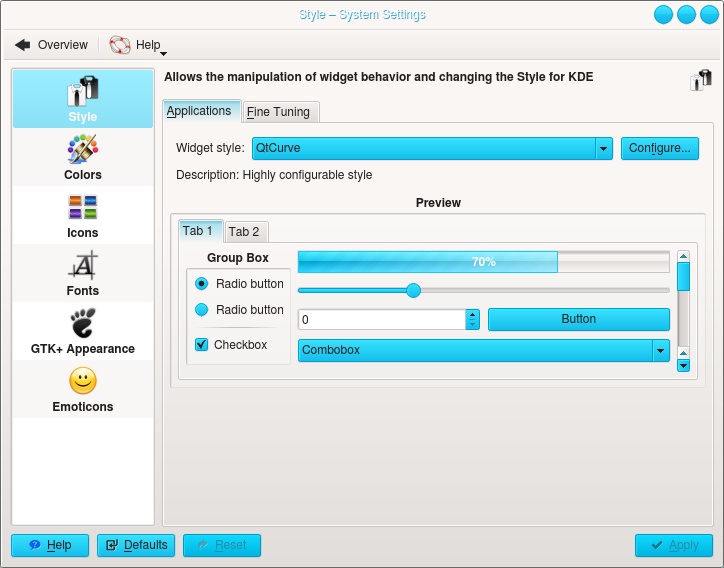
Task: Click the Help button at the bottom
Action: point(50,545)
